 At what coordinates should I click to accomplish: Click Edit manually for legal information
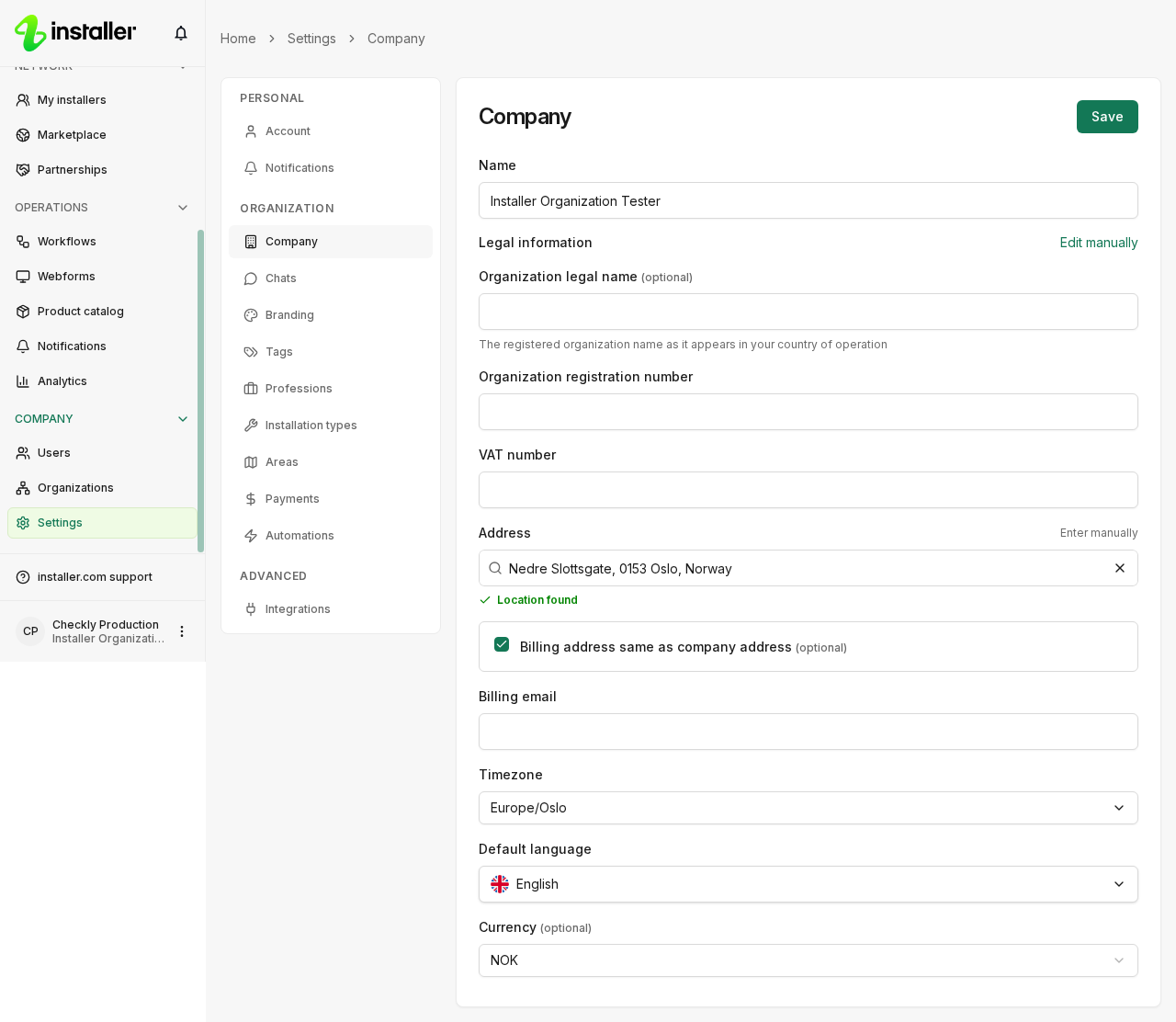coord(1099,243)
